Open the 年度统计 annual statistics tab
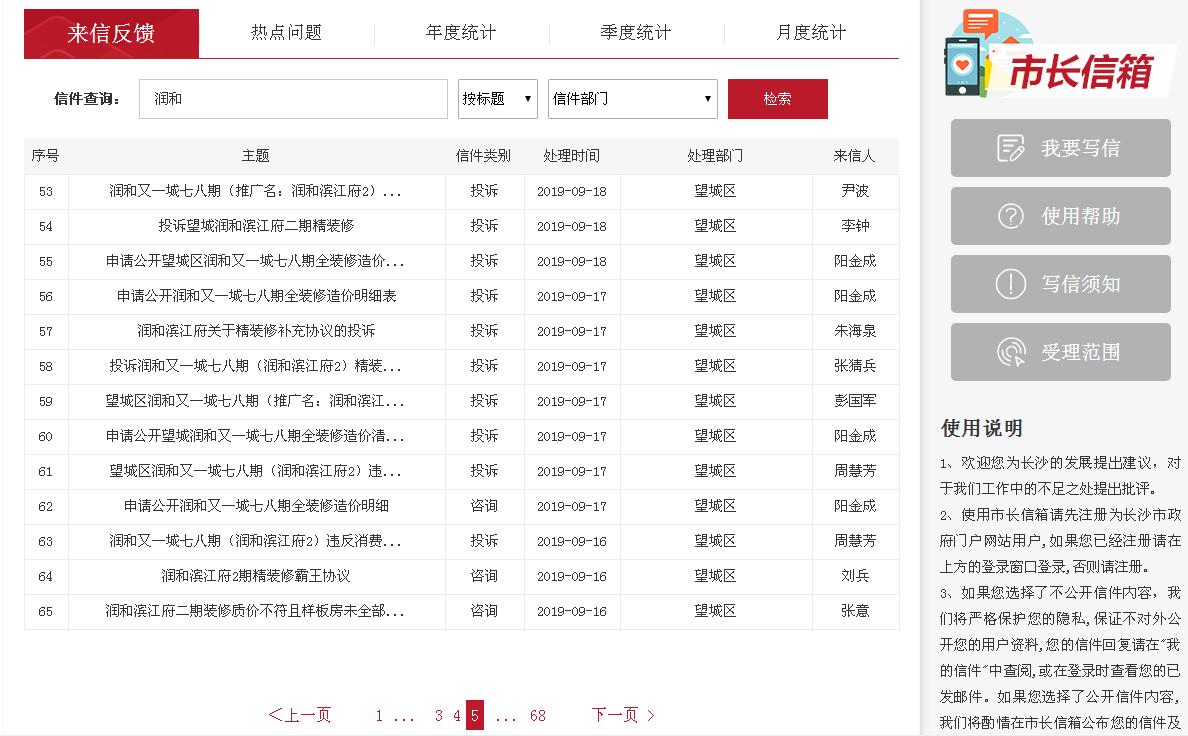Screen dimensions: 1188x736 [461, 32]
